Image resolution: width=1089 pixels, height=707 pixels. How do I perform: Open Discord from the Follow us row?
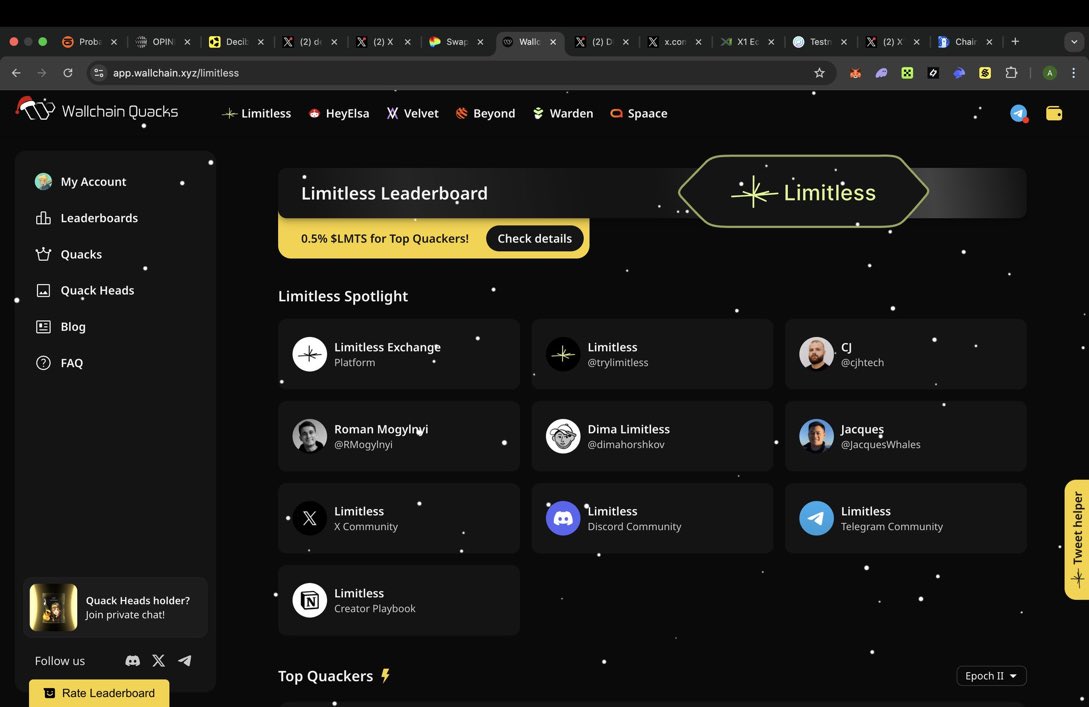tap(133, 660)
